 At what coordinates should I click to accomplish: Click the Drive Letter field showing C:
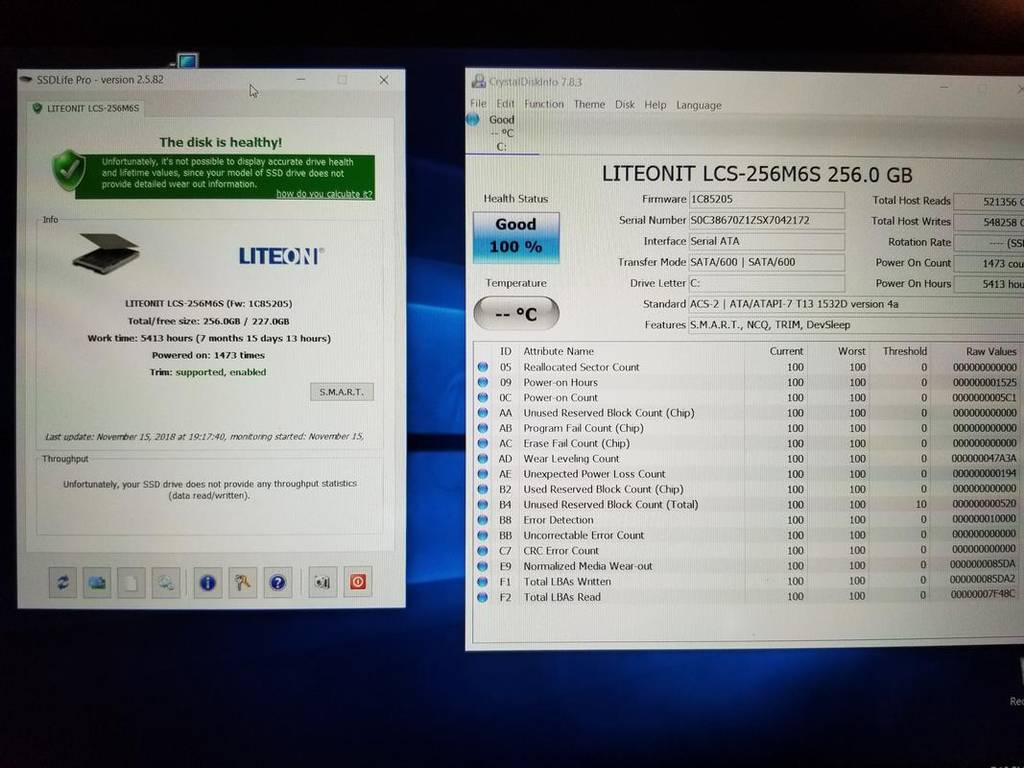[767, 283]
